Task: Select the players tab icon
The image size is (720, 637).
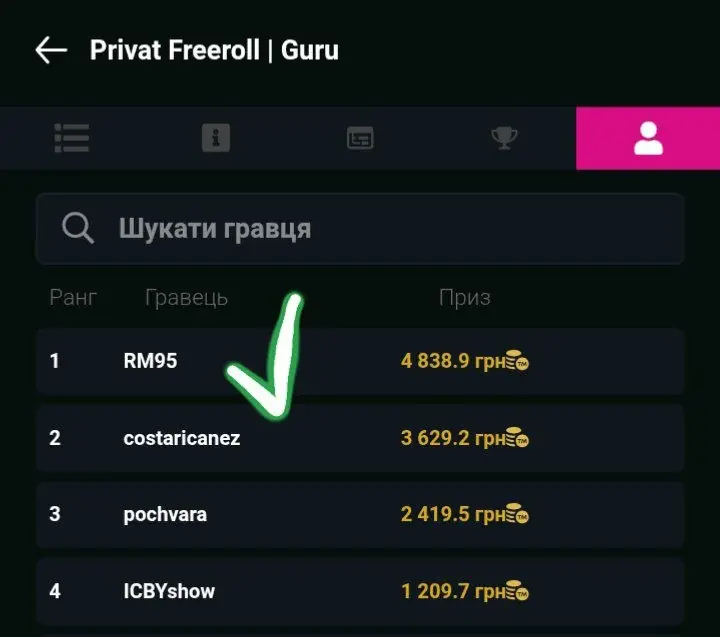Action: tap(648, 138)
